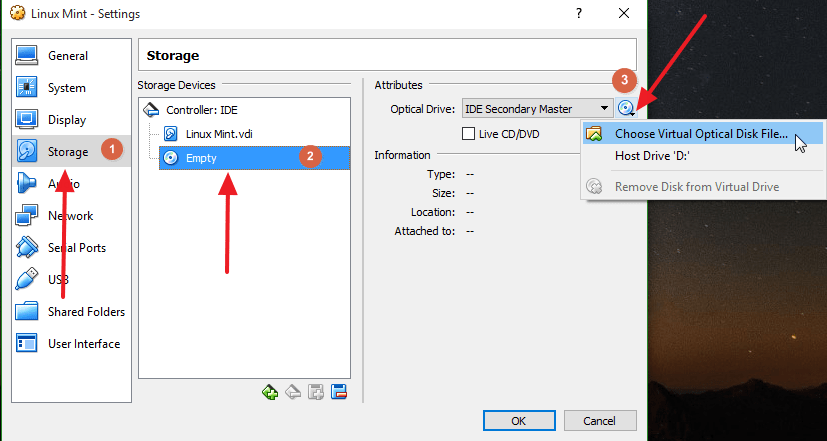Click the General monitor icon
The height and width of the screenshot is (441, 827).
pos(26,55)
